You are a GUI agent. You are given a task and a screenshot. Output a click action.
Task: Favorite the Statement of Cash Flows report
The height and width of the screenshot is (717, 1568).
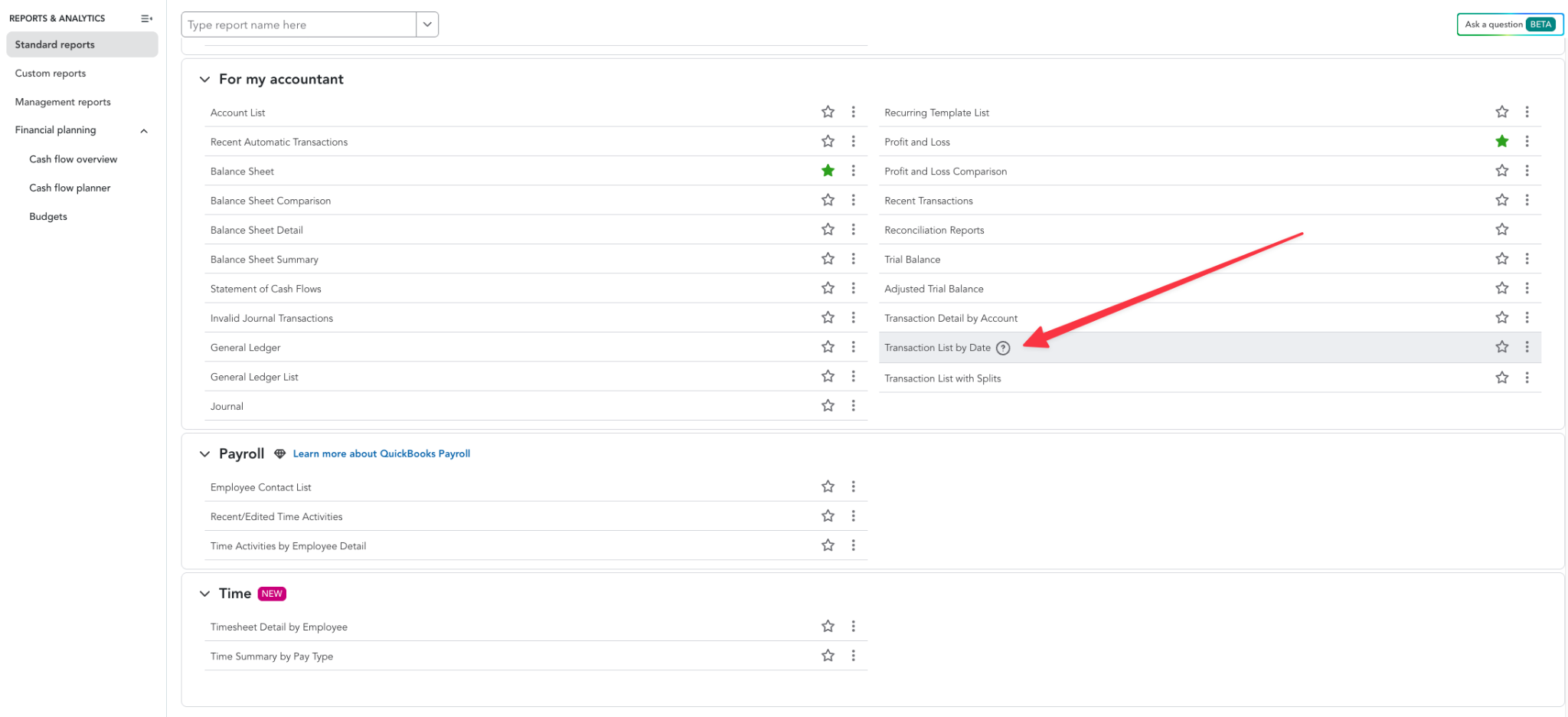(828, 288)
